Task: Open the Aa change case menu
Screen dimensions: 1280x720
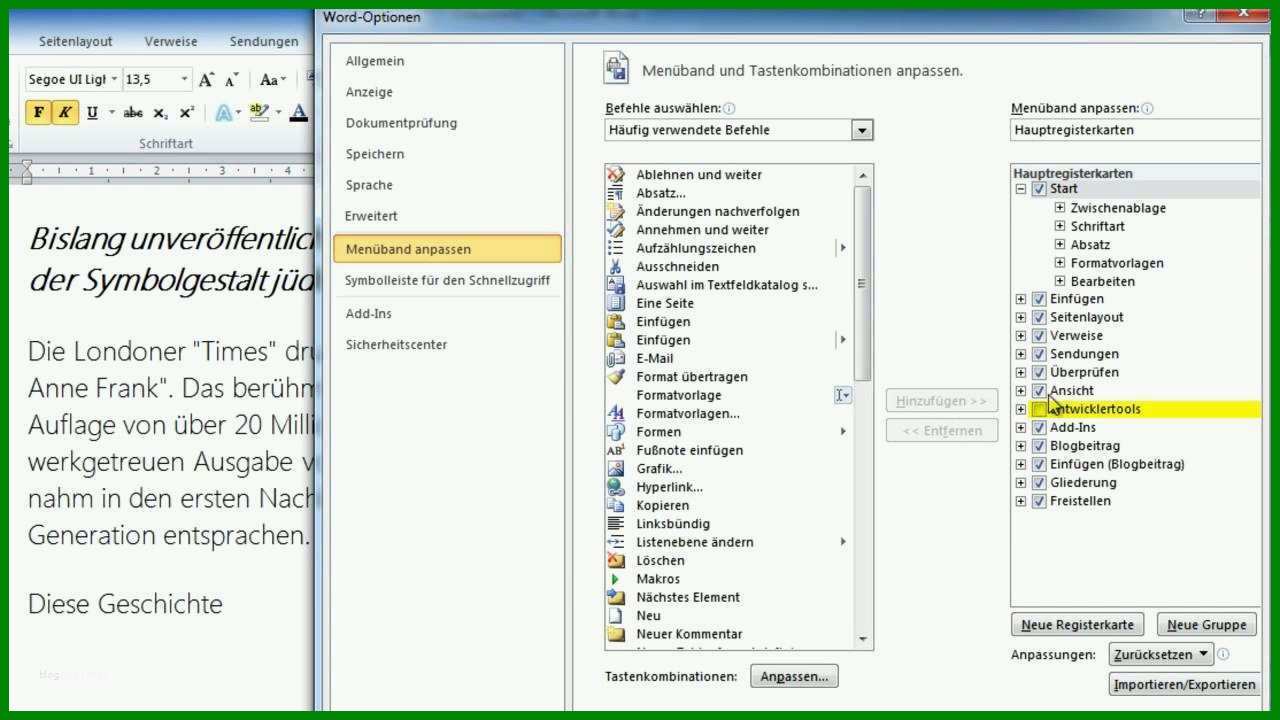Action: point(272,80)
